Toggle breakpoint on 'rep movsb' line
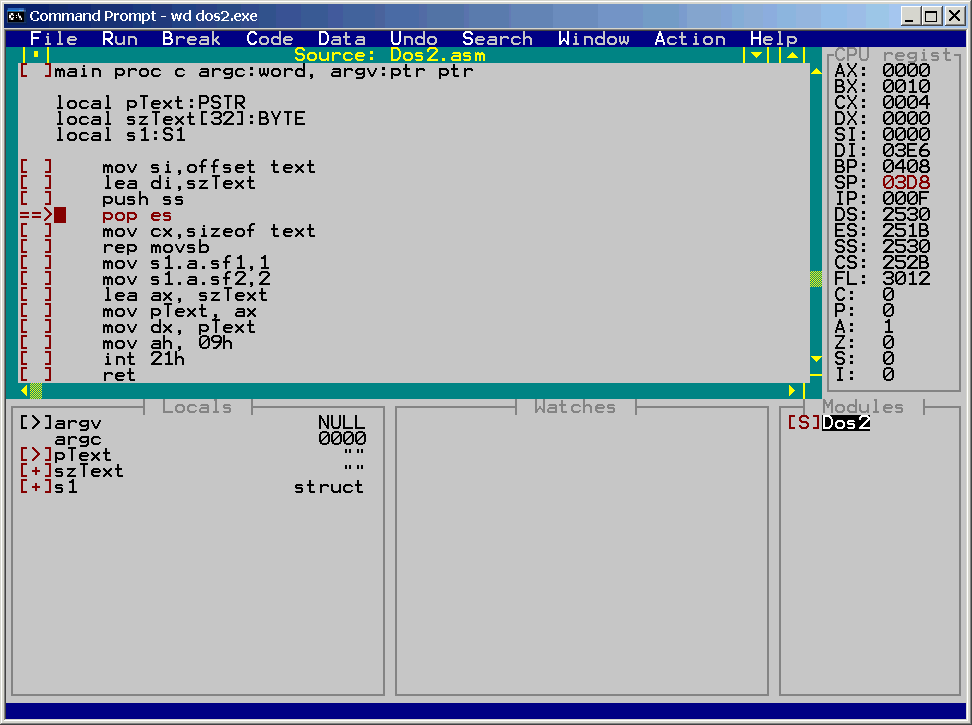The width and height of the screenshot is (972, 725). point(35,247)
